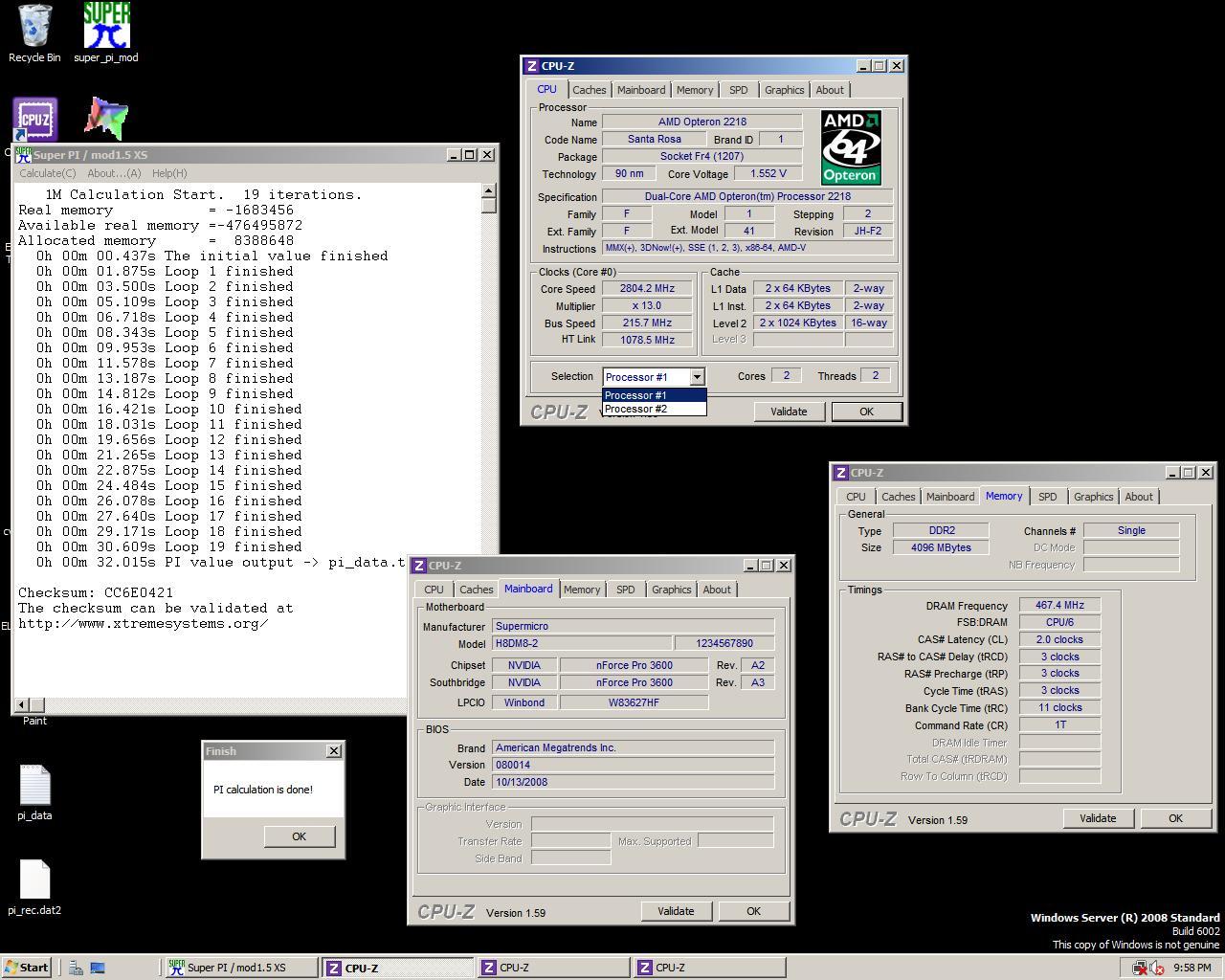This screenshot has width=1225, height=980.
Task: Open CPU tab in the Mainboard CPU-Z window
Action: tap(434, 590)
